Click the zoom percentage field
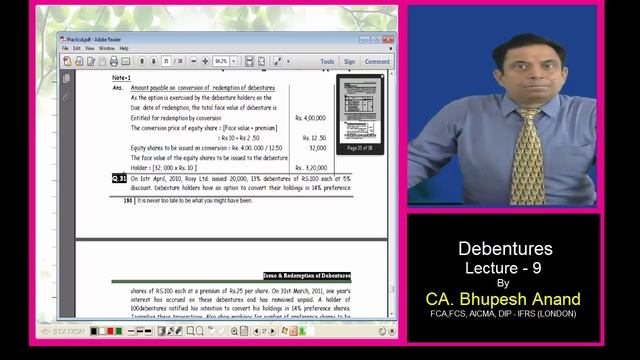 point(221,61)
